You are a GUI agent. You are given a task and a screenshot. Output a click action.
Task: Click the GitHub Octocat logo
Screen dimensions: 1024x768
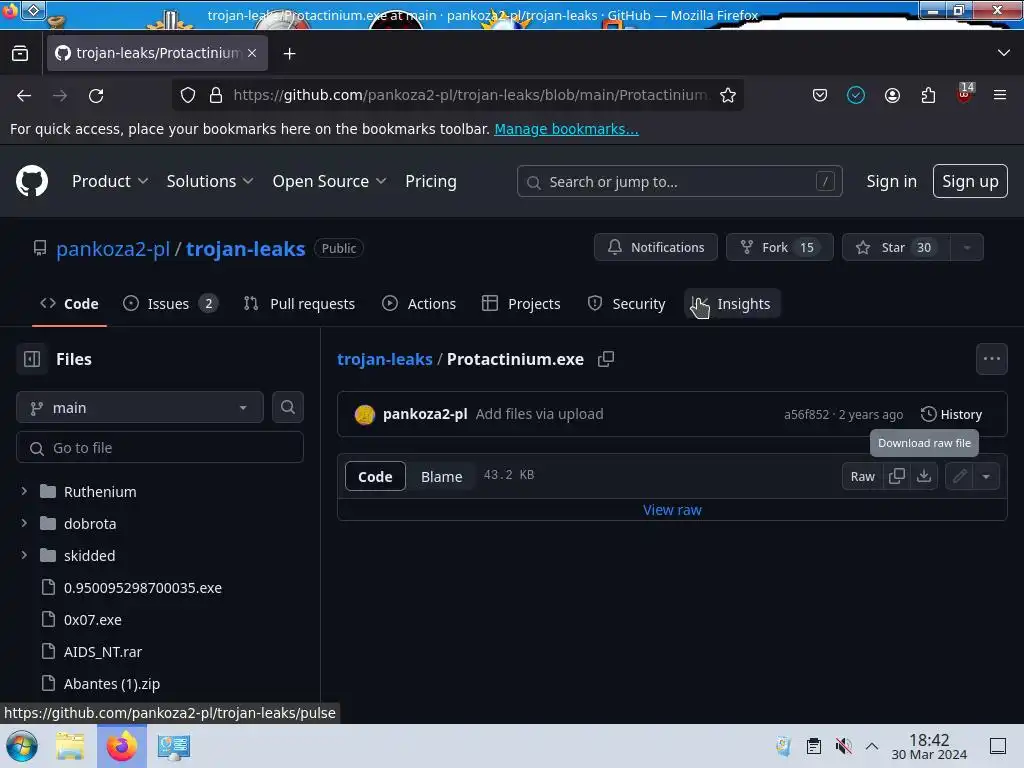(x=31, y=181)
